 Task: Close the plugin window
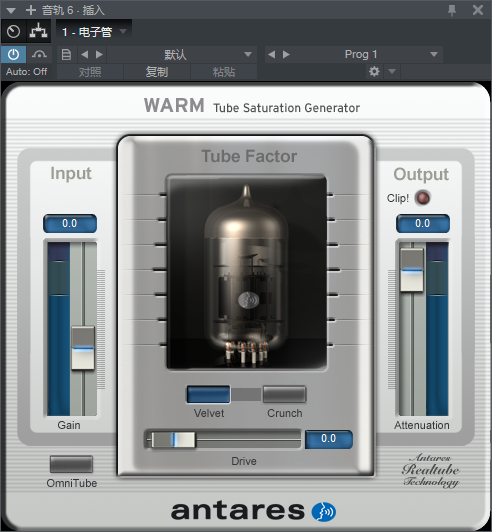[x=478, y=10]
